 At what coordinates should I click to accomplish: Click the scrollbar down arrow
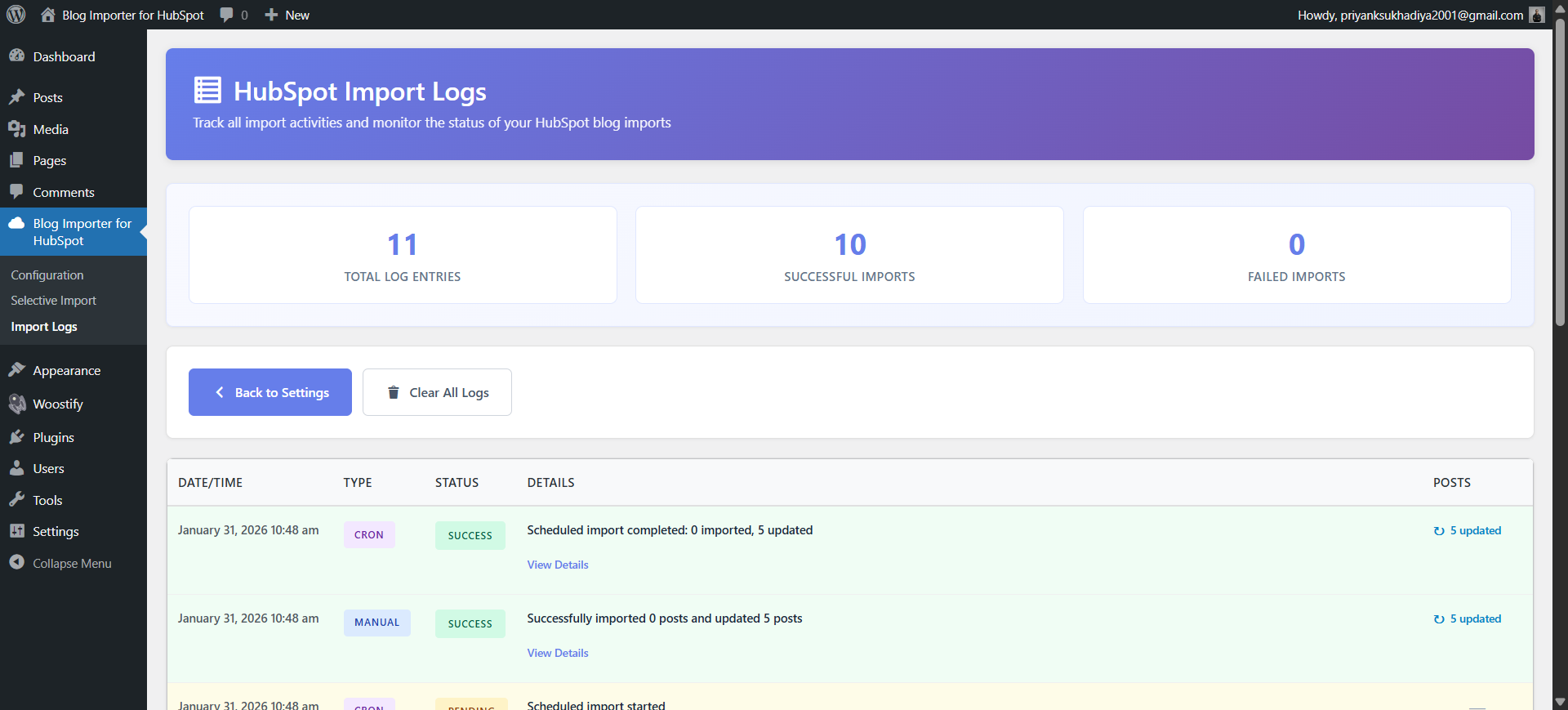click(x=1560, y=702)
